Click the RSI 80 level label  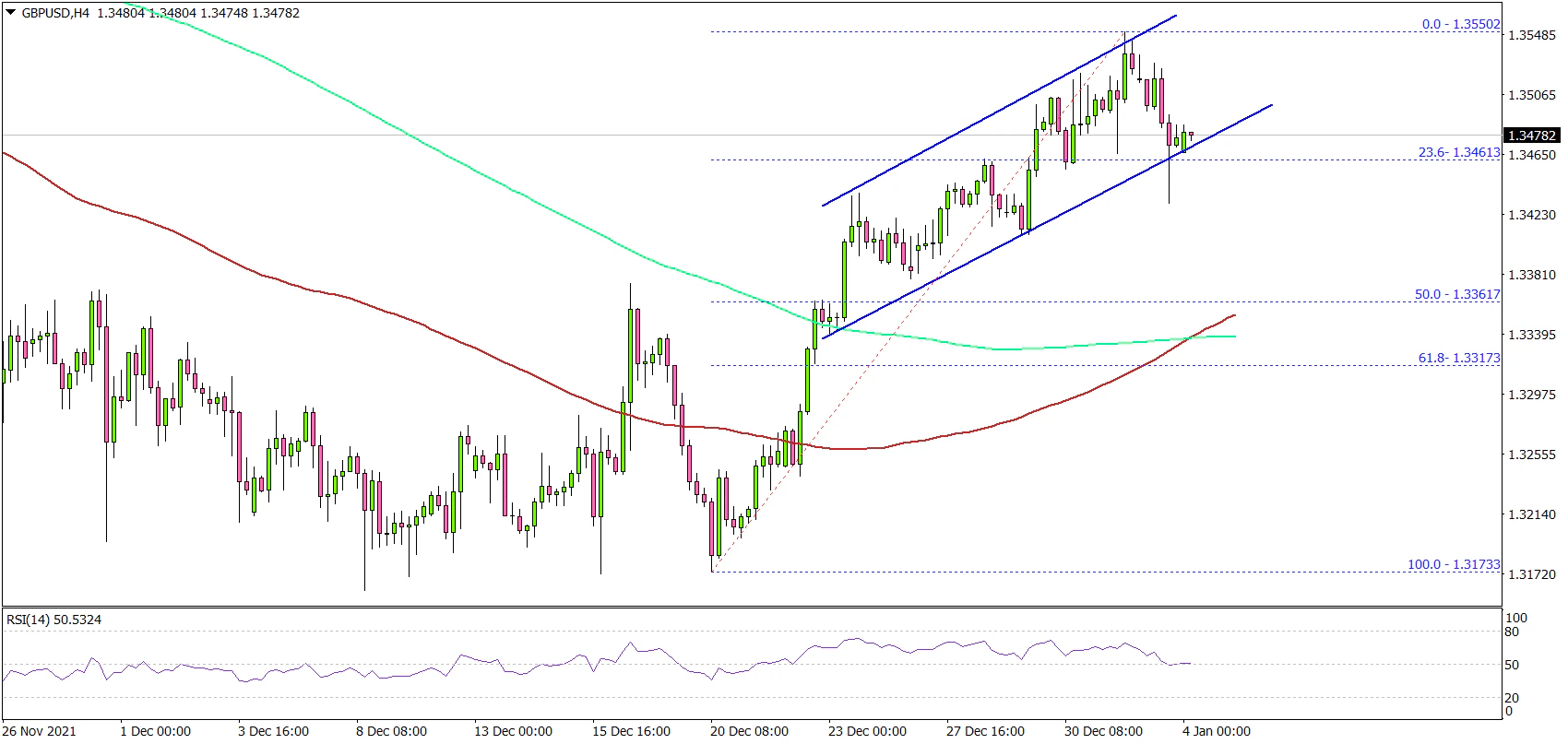[1511, 632]
